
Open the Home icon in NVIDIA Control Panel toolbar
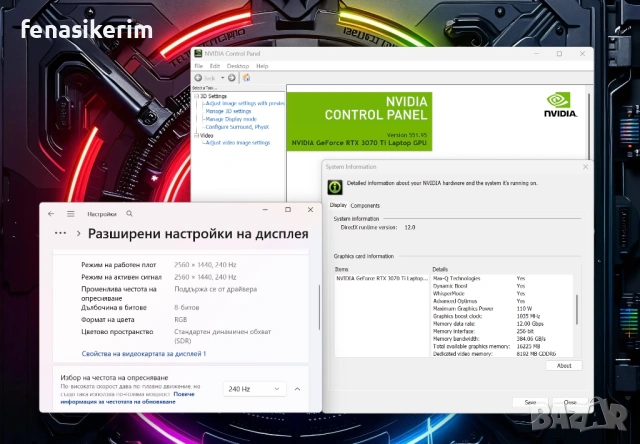[247, 78]
